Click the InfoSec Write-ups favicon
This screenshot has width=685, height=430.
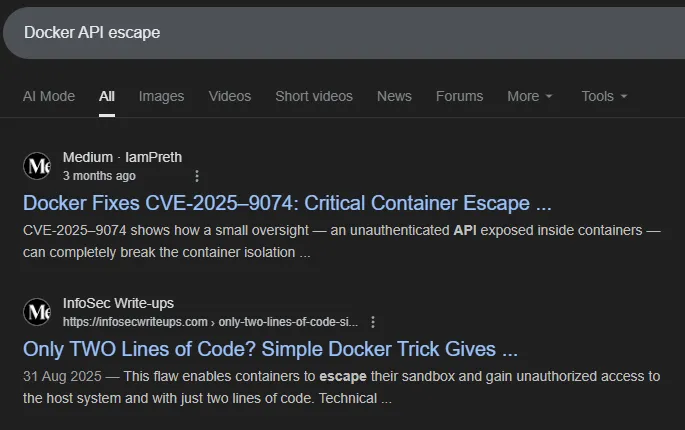[x=37, y=312]
